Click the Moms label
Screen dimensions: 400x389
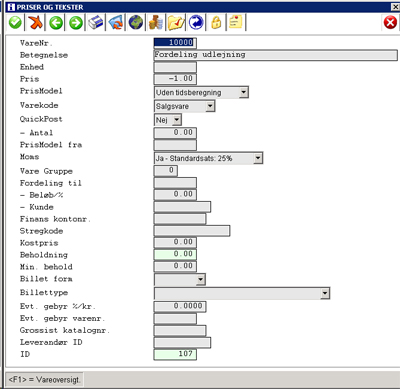click(29, 157)
